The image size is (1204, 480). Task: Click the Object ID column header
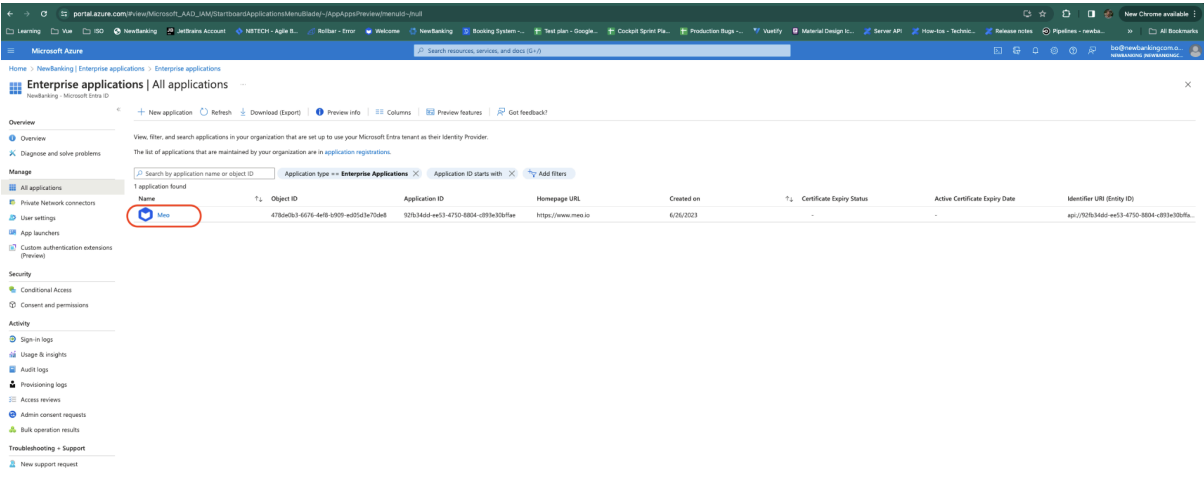[282, 199]
